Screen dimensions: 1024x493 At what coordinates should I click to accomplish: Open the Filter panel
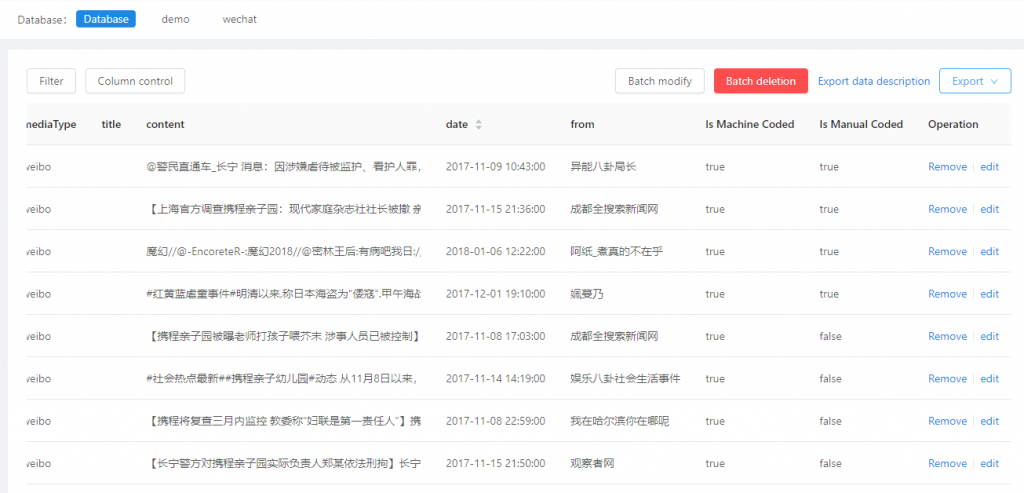pos(51,81)
